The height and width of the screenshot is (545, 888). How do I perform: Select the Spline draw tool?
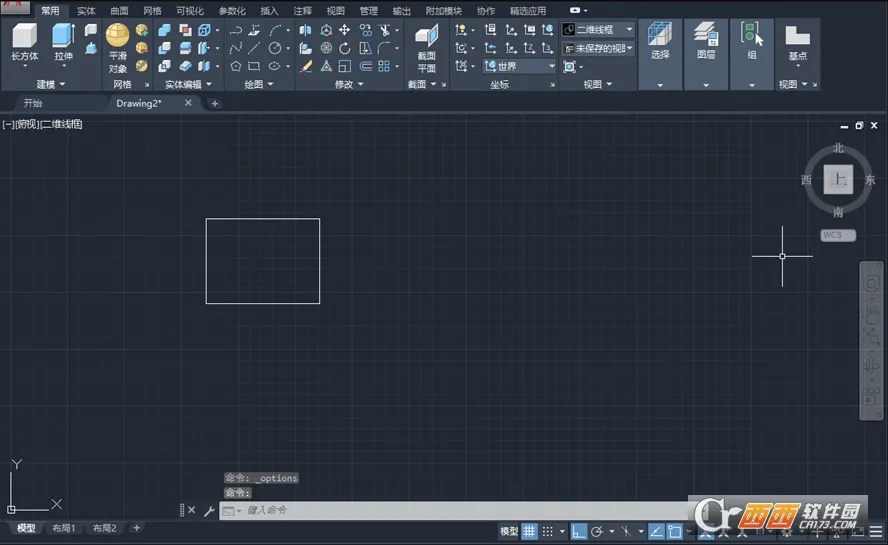coord(236,48)
